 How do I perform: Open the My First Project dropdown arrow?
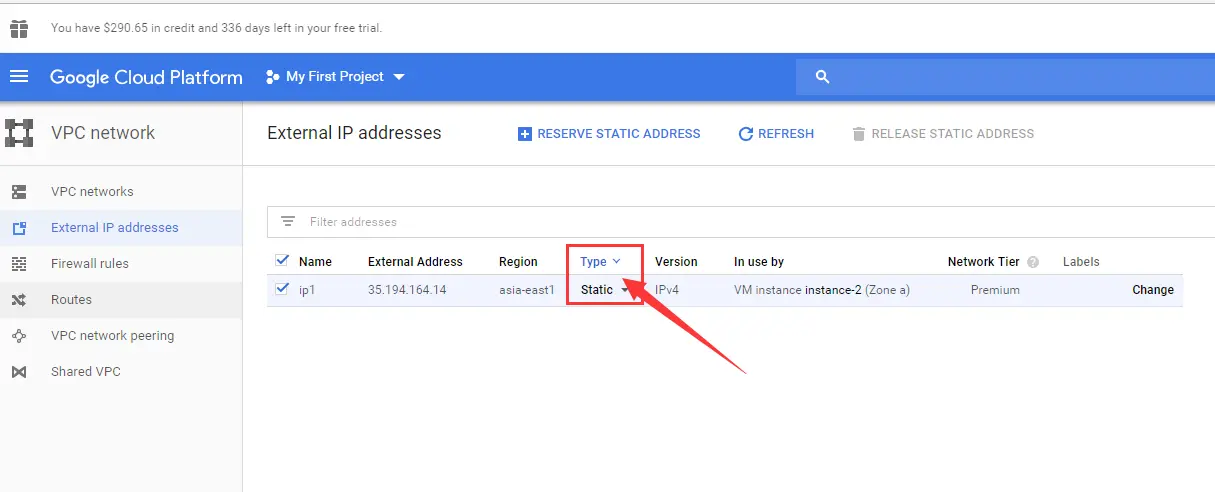pyautogui.click(x=399, y=77)
